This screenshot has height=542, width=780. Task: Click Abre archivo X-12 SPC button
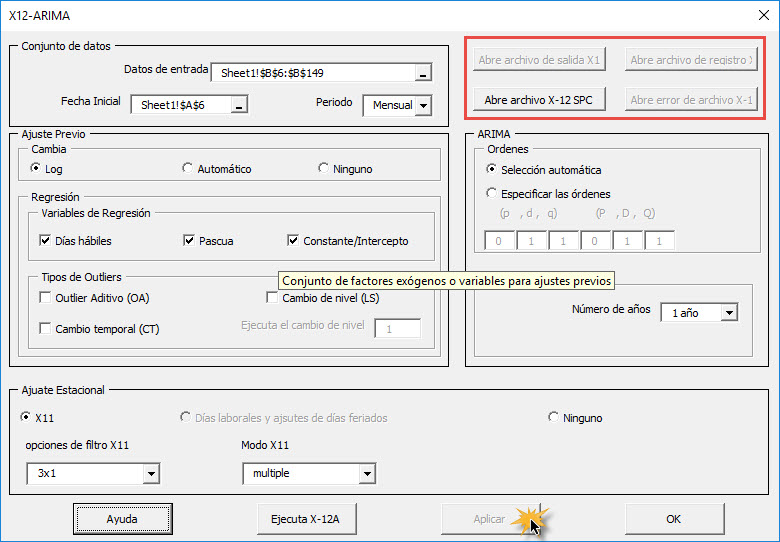click(539, 100)
